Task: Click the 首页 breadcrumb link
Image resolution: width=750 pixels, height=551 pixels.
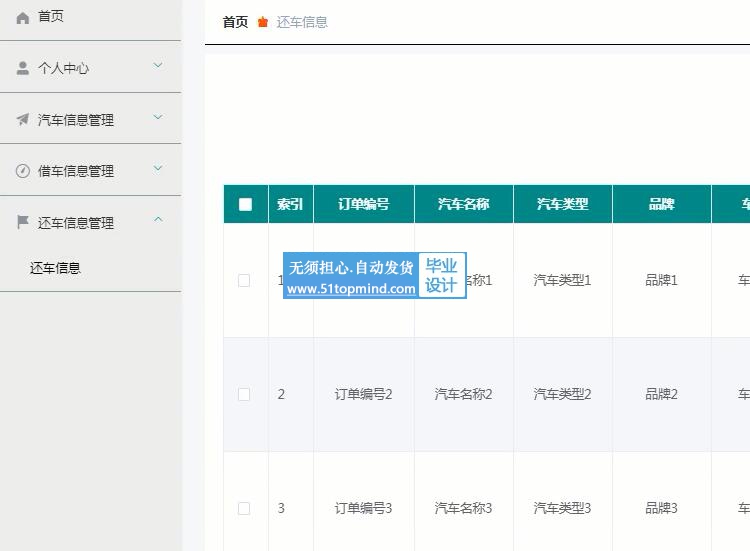Action: click(x=235, y=22)
